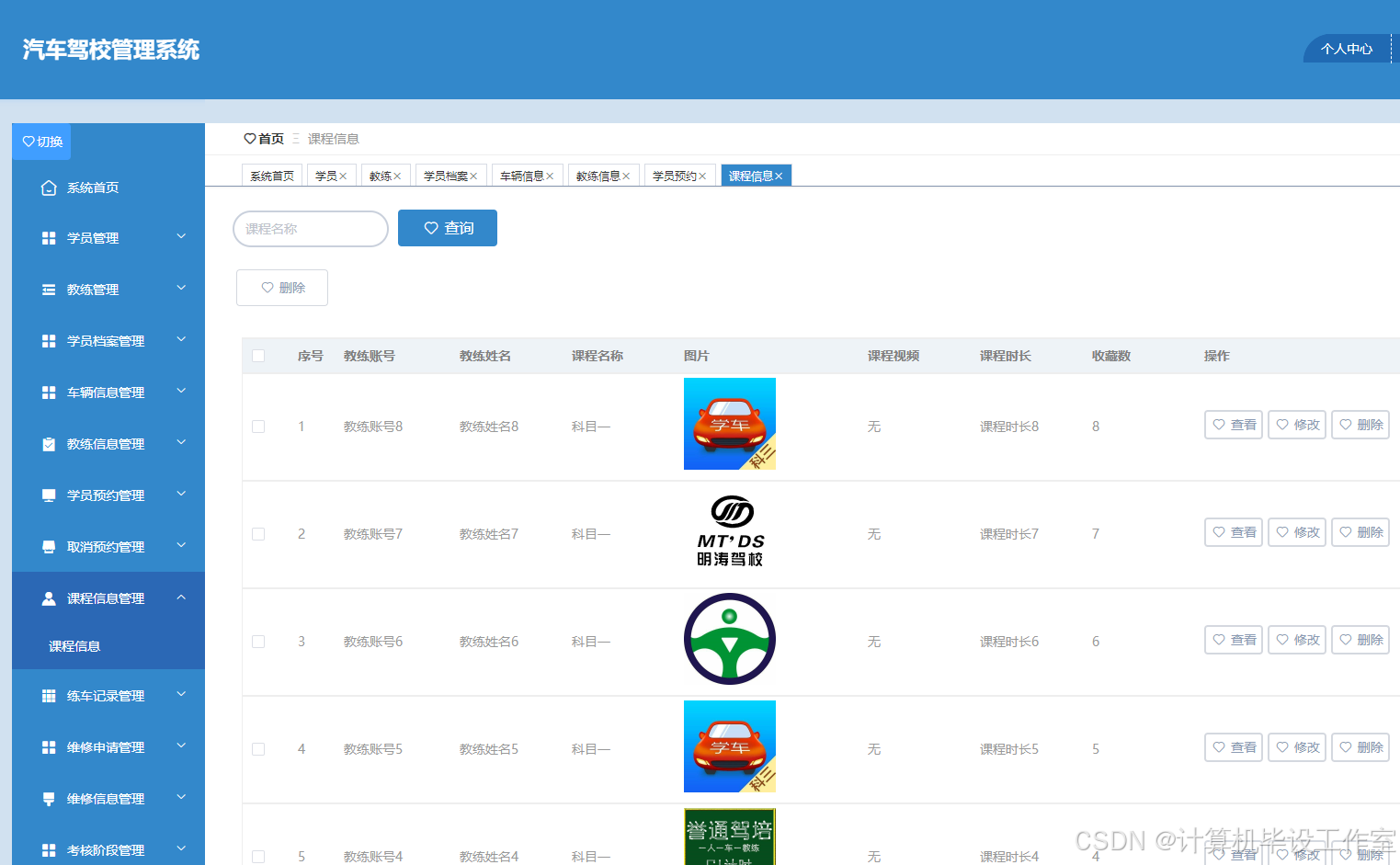The width and height of the screenshot is (1400, 865).
Task: Click the 收藏数 column header
Action: pos(1111,356)
